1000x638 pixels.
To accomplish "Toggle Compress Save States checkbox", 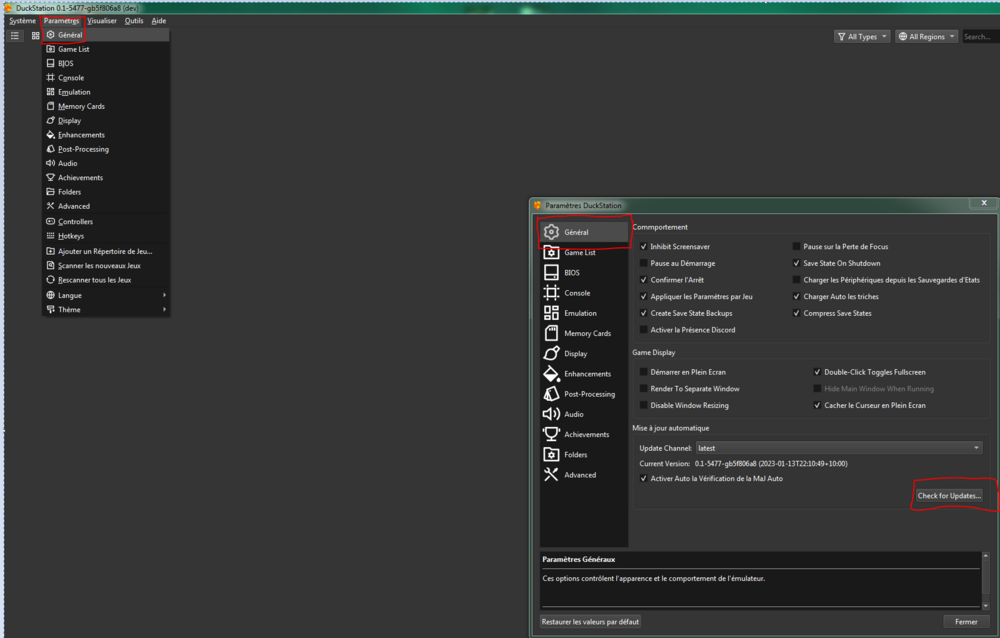I will [x=796, y=313].
